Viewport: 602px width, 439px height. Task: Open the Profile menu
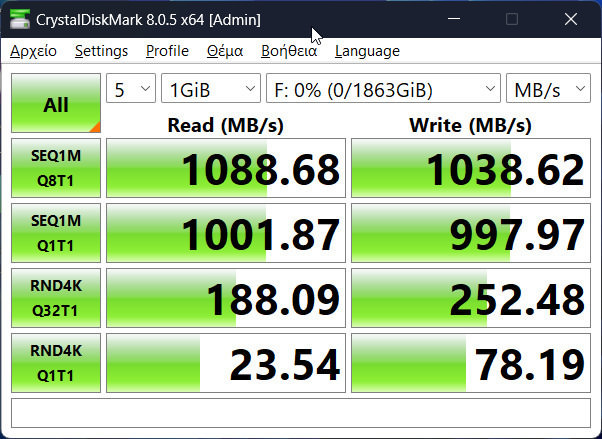(x=167, y=51)
